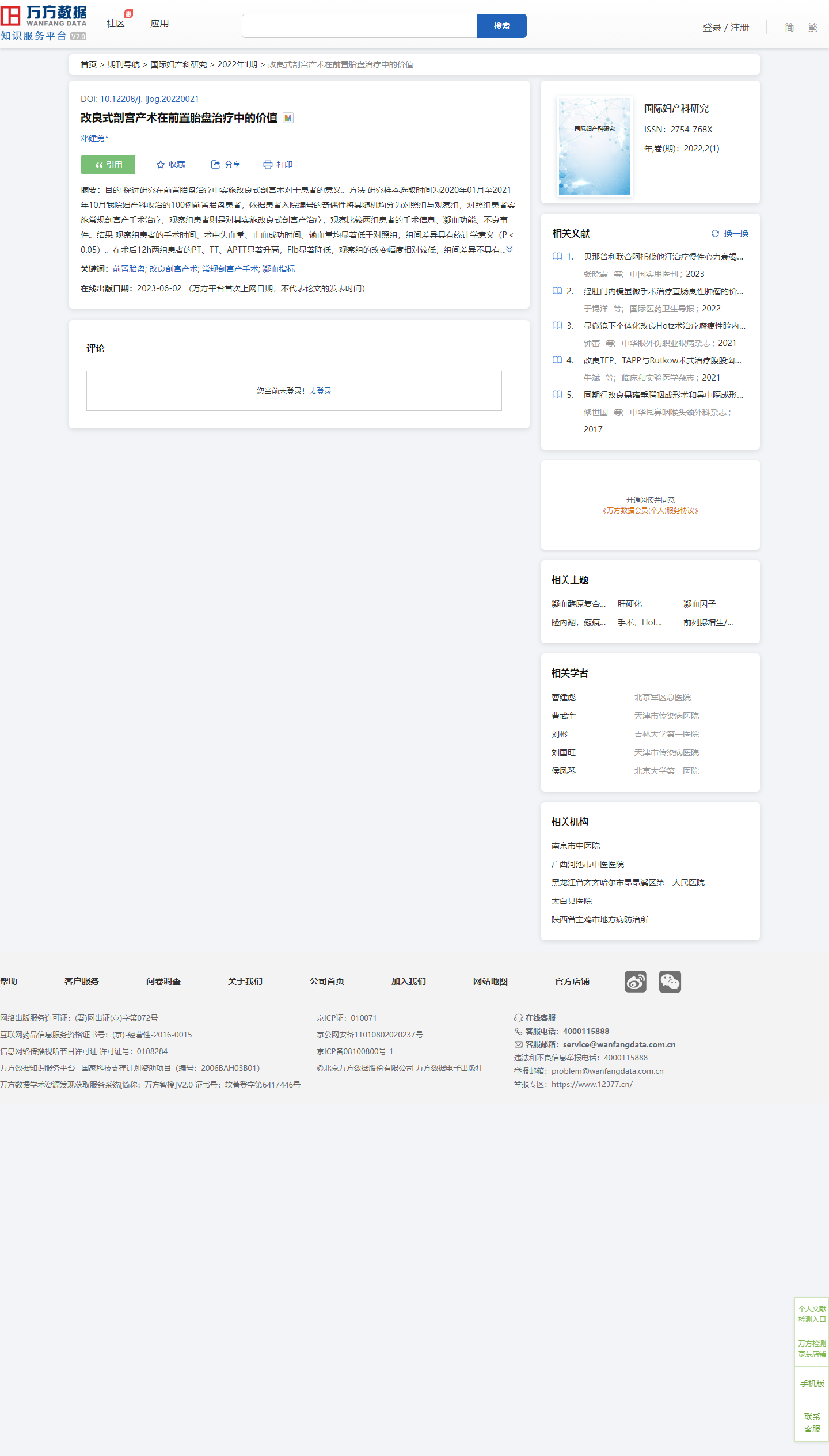Image resolution: width=829 pixels, height=1456 pixels.
Task: Select related topic 凝血因子
Action: (699, 604)
